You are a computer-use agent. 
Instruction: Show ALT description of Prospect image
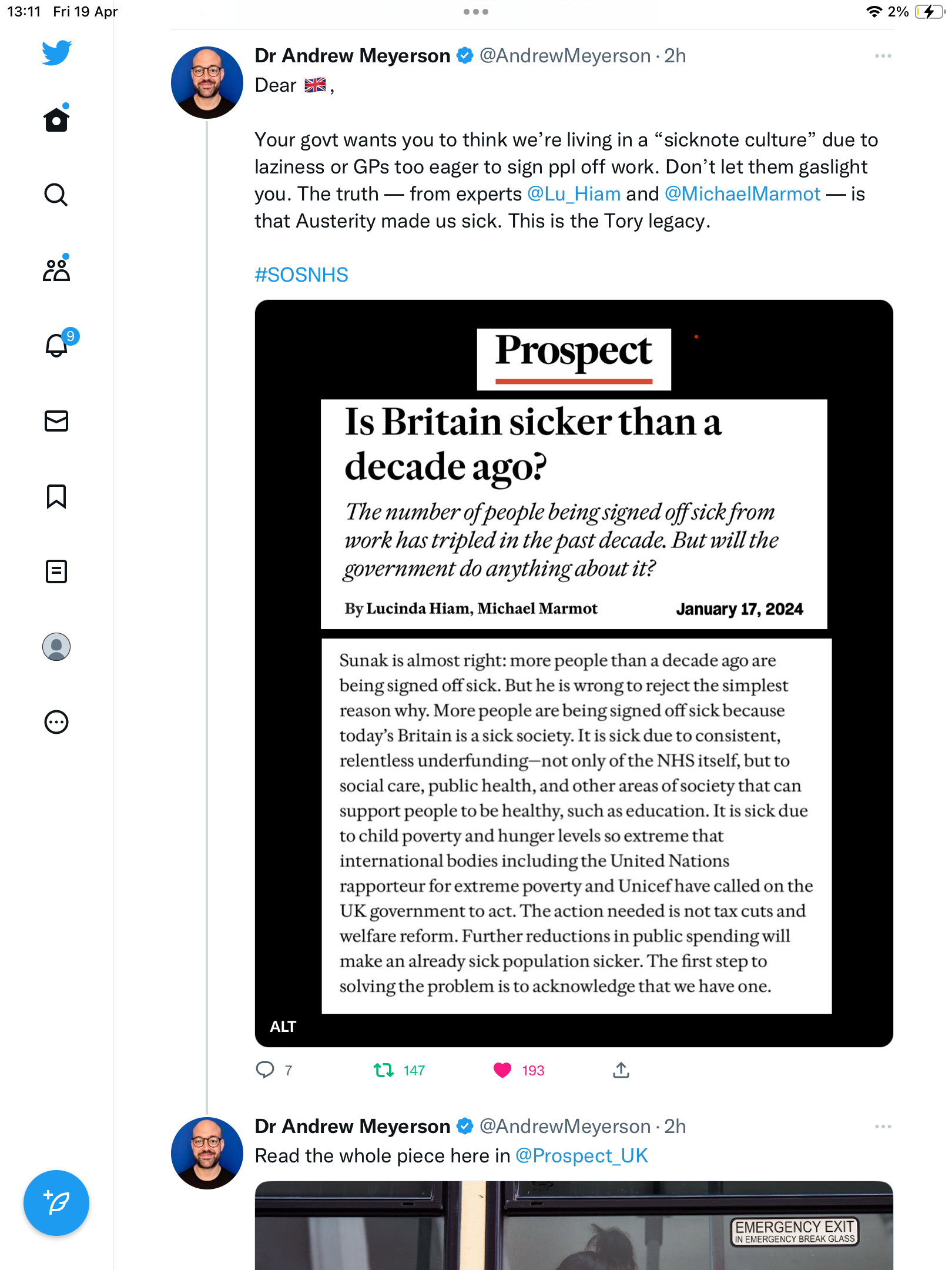tap(283, 1027)
